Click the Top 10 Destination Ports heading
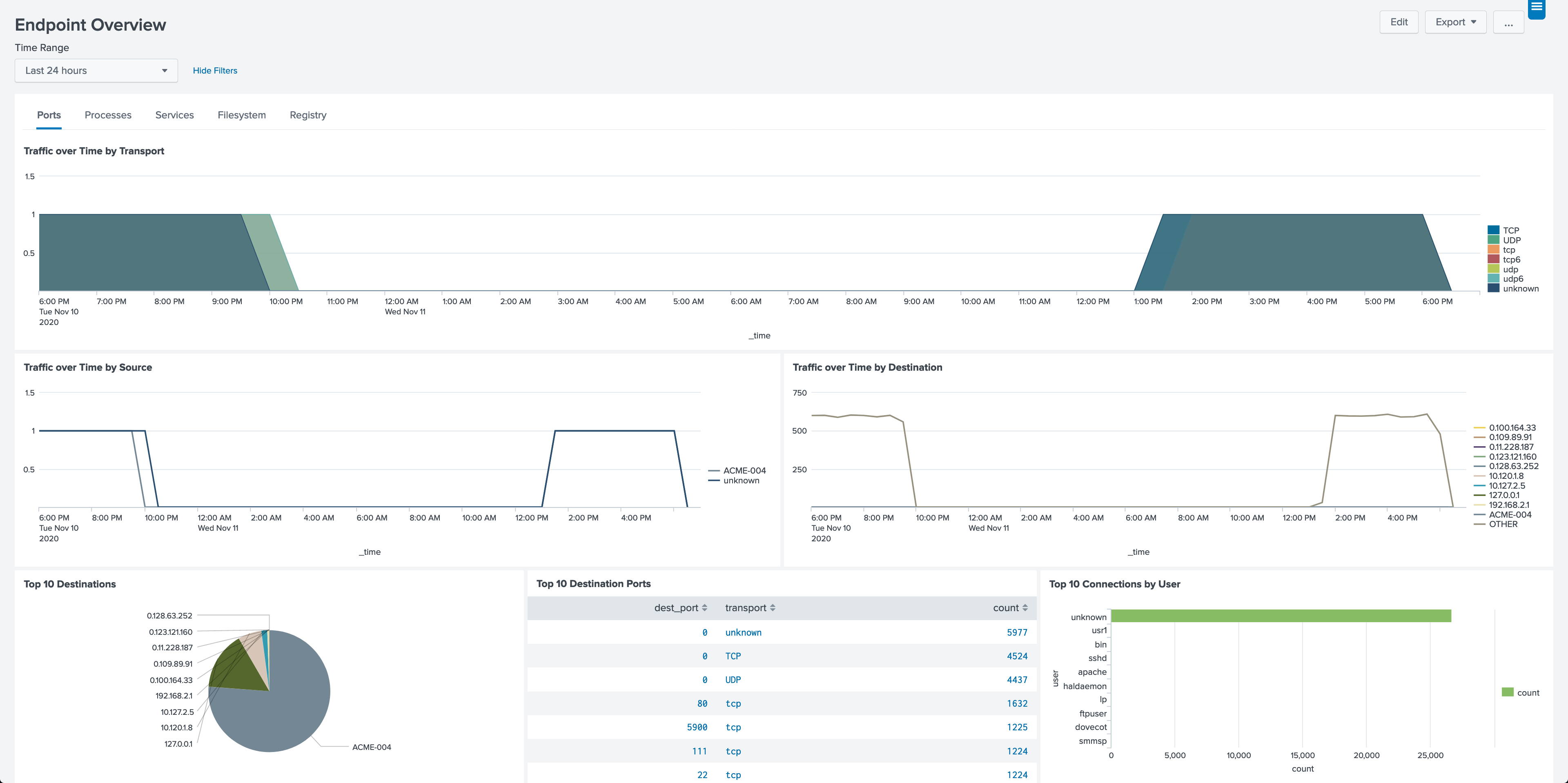The height and width of the screenshot is (783, 1568). click(x=593, y=584)
